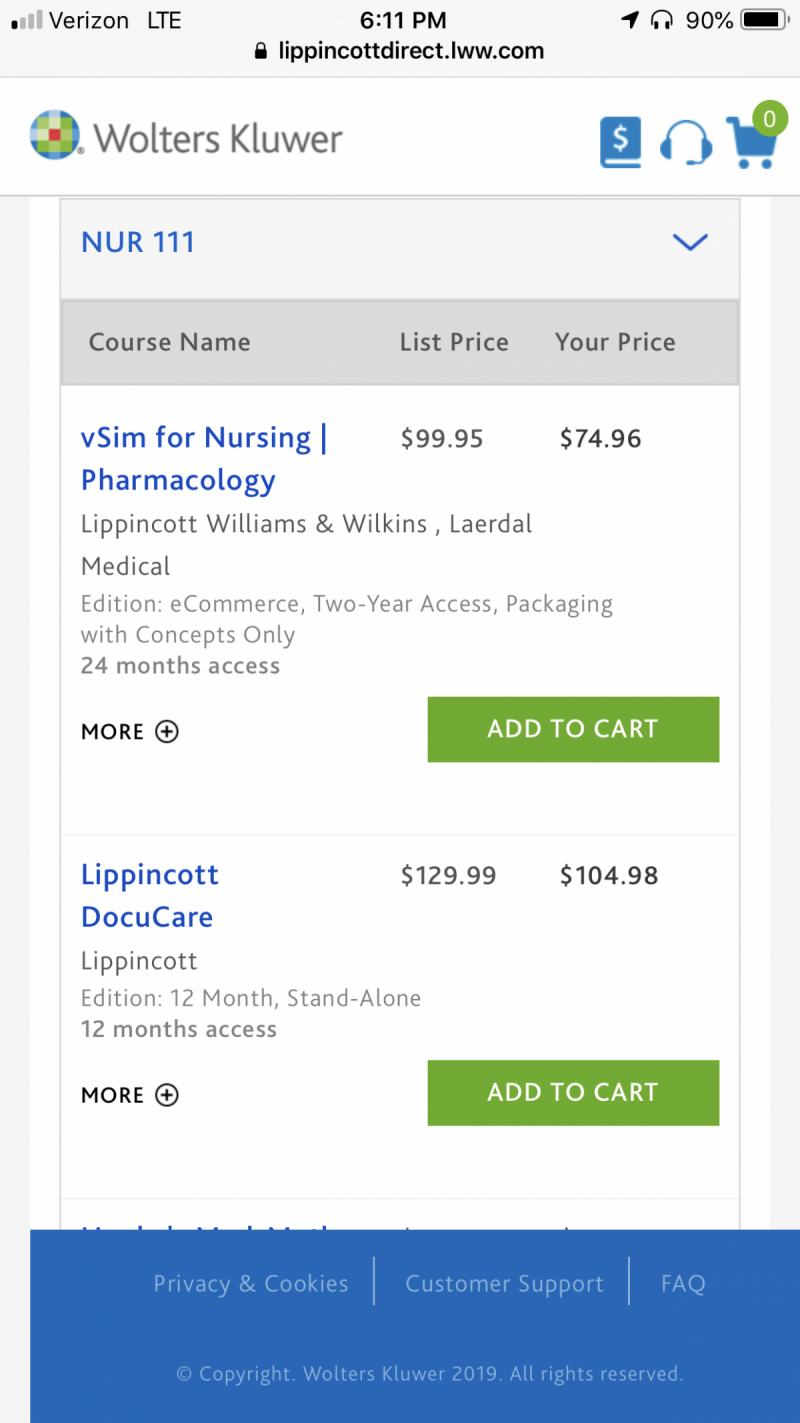
Task: Add vSim for Nursing Pharmacology to cart
Action: (573, 729)
